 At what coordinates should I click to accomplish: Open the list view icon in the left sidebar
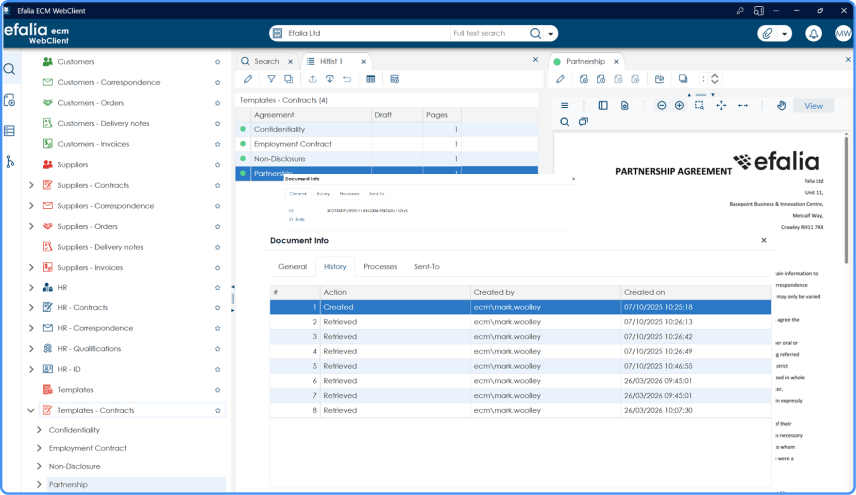(9, 130)
